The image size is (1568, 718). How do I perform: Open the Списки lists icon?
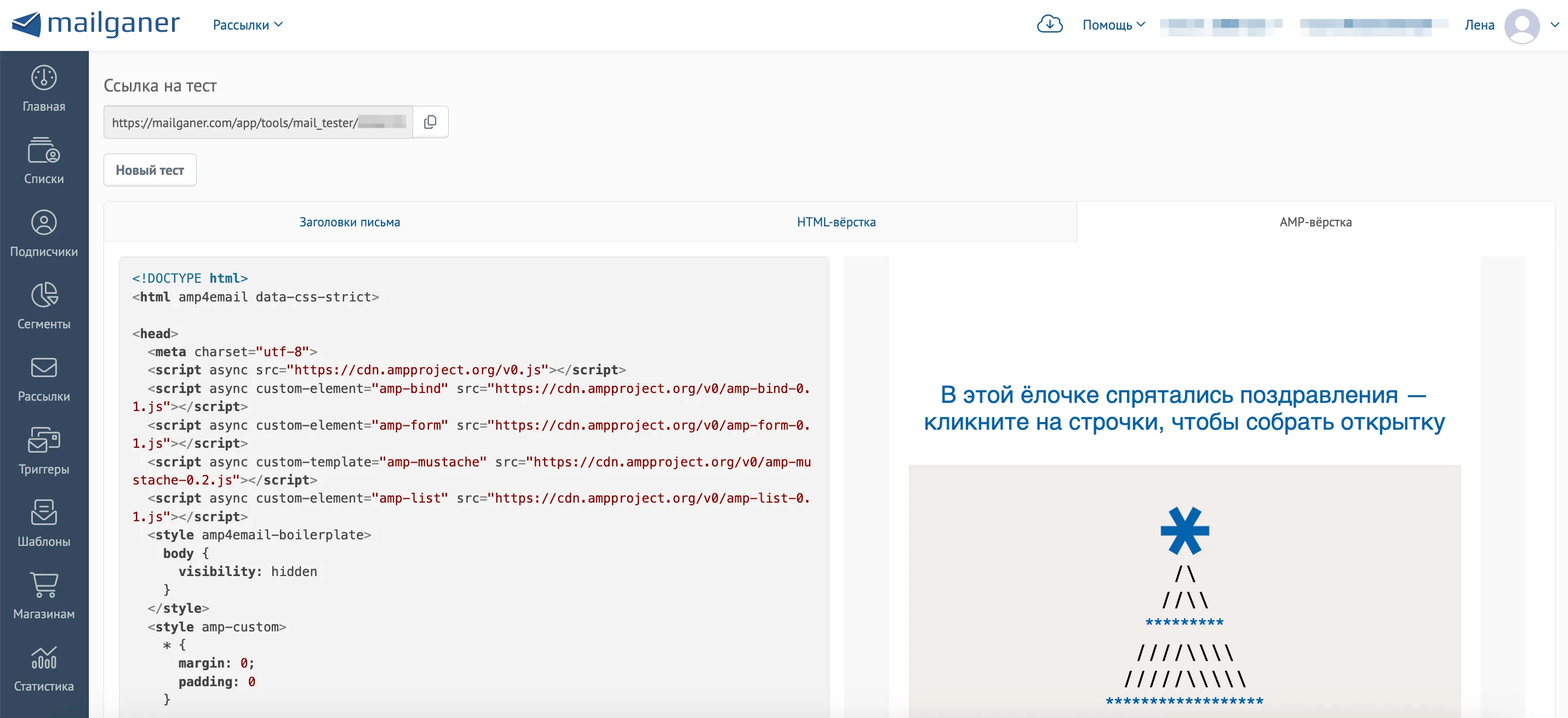44,150
